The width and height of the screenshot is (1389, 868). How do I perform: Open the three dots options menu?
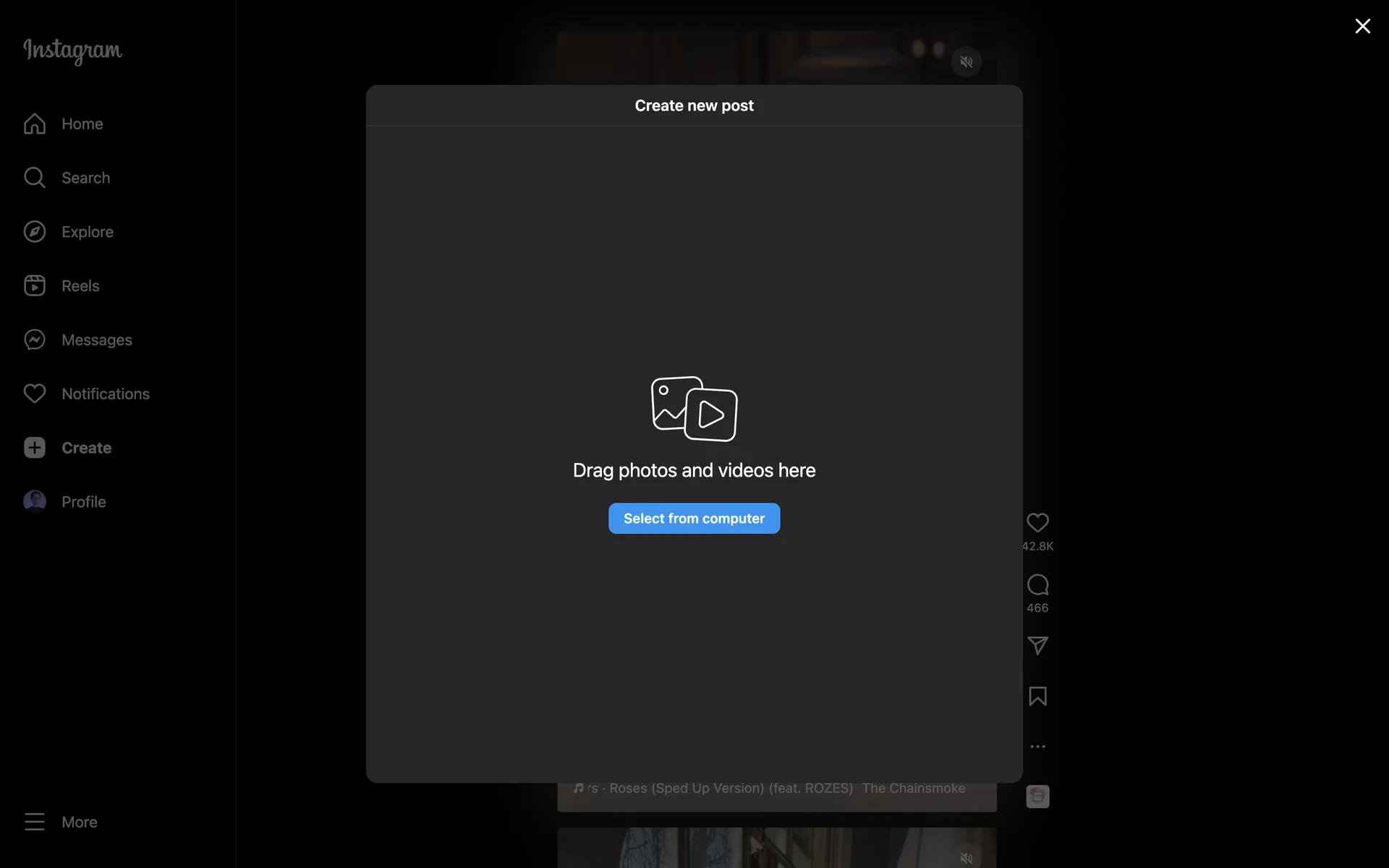1037,746
